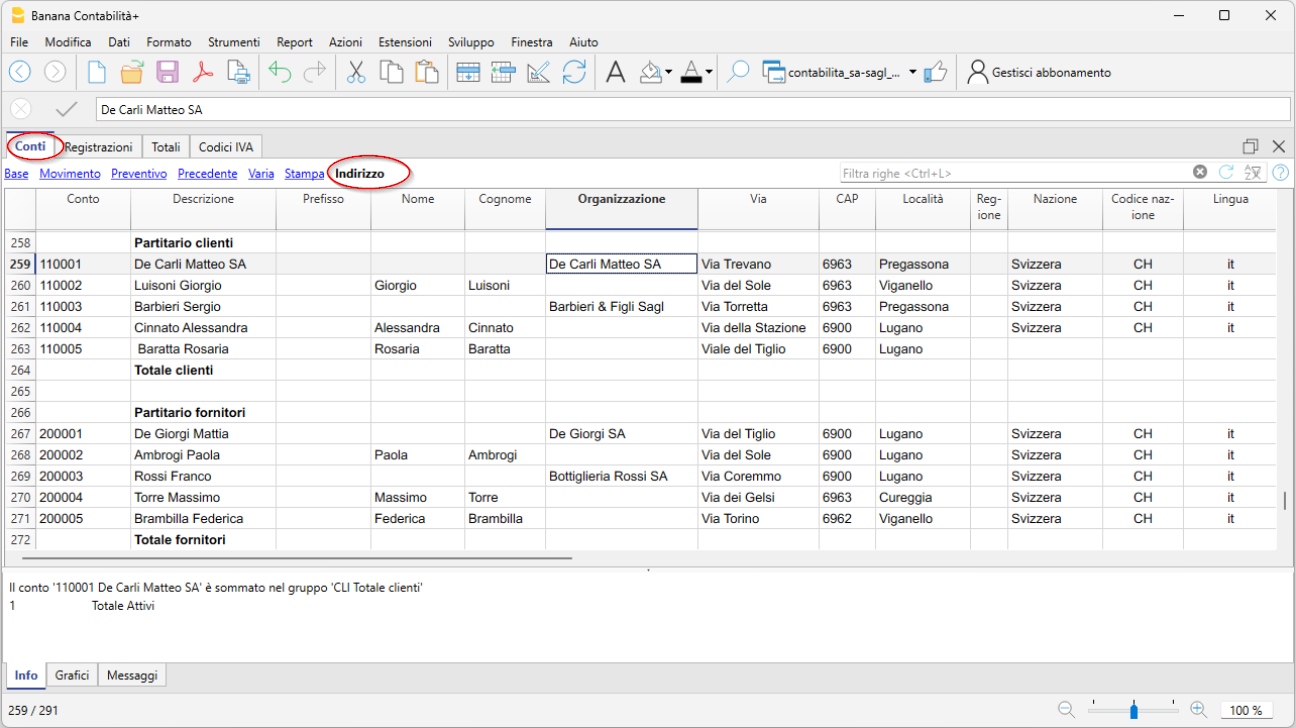This screenshot has height=728, width=1296.
Task: Open the Messaggi tab at bottom
Action: click(132, 676)
